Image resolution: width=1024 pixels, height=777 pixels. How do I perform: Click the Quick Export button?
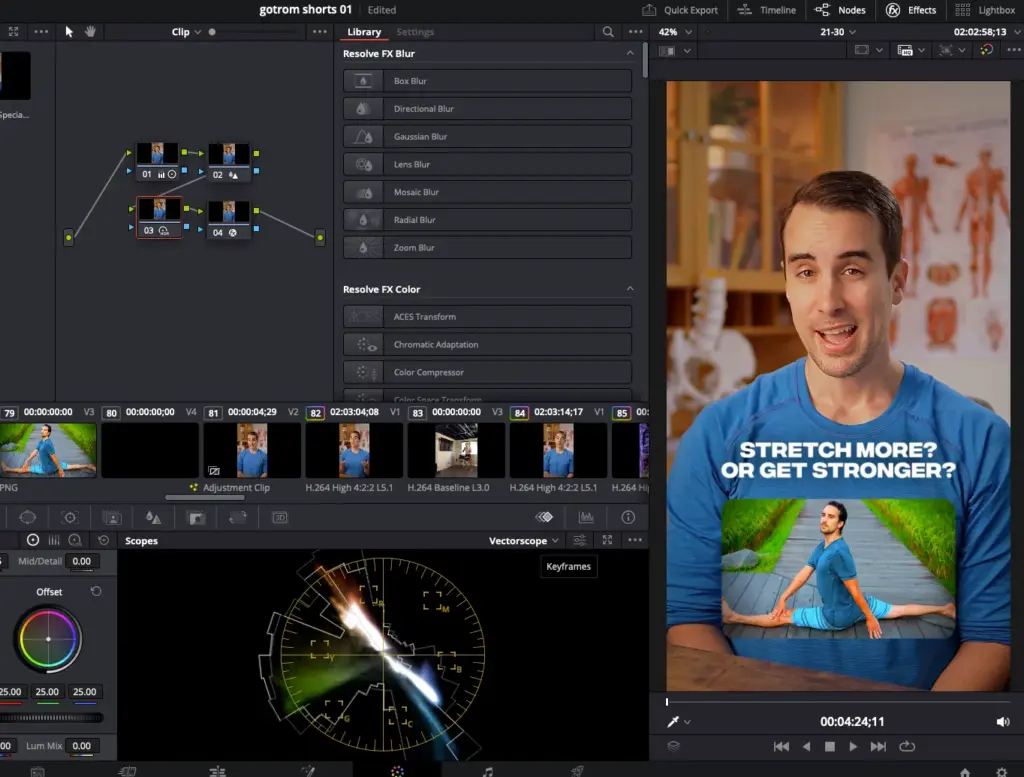681,11
